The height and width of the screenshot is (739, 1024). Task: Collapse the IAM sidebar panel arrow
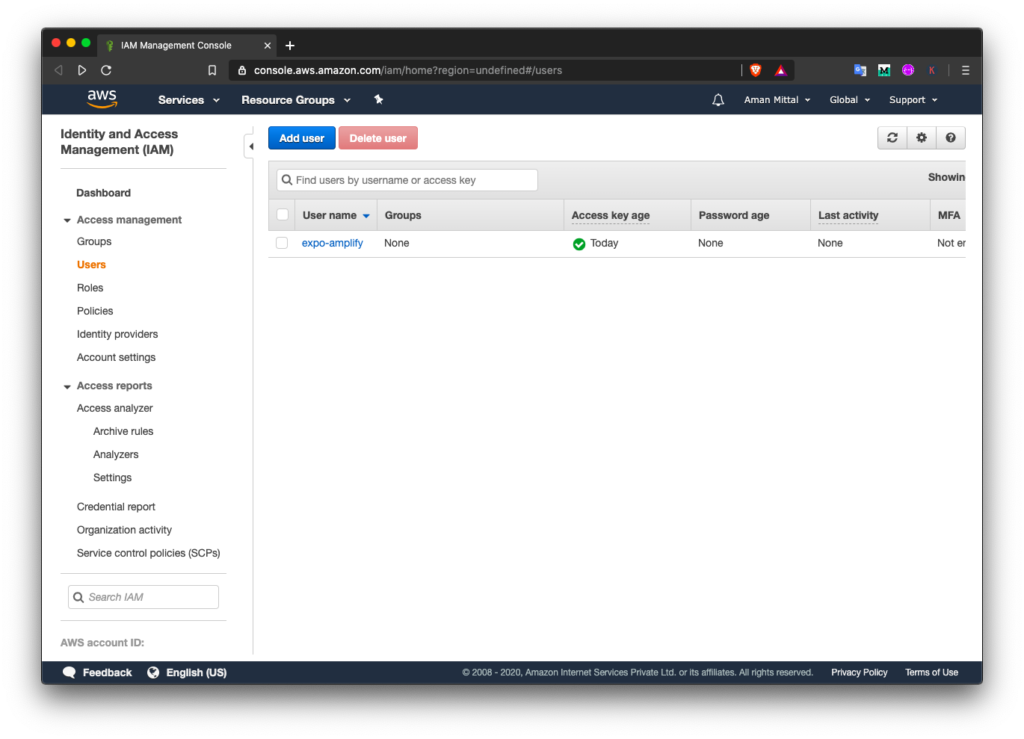pyautogui.click(x=250, y=147)
